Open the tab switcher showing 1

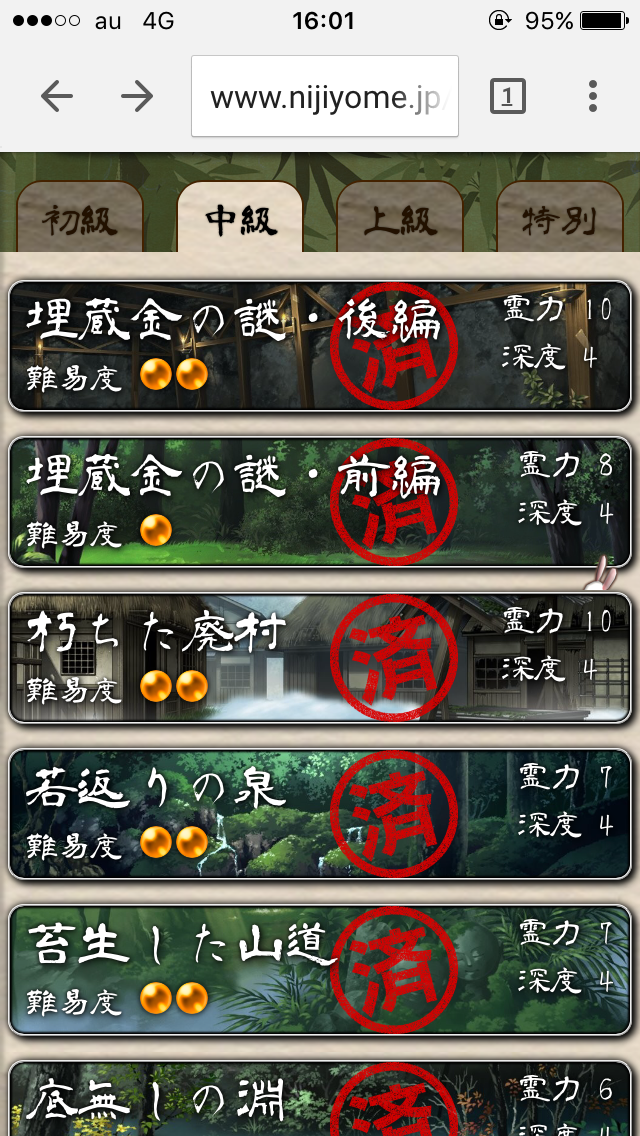507,96
